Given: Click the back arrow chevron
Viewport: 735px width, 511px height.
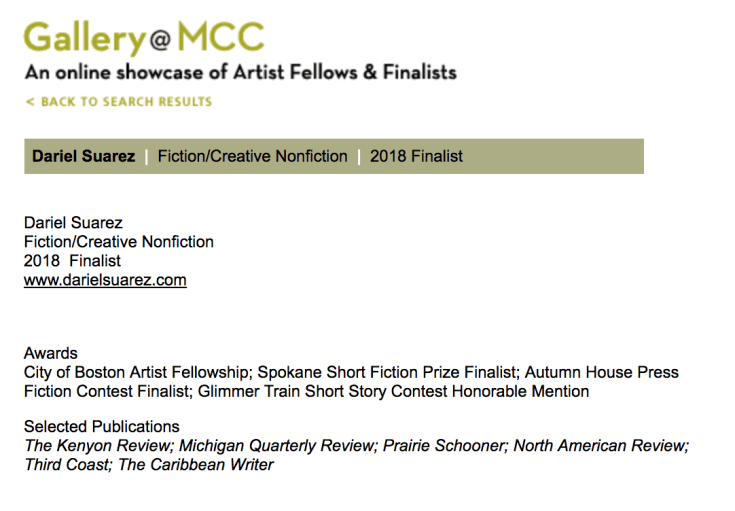Looking at the screenshot, I should [30, 102].
